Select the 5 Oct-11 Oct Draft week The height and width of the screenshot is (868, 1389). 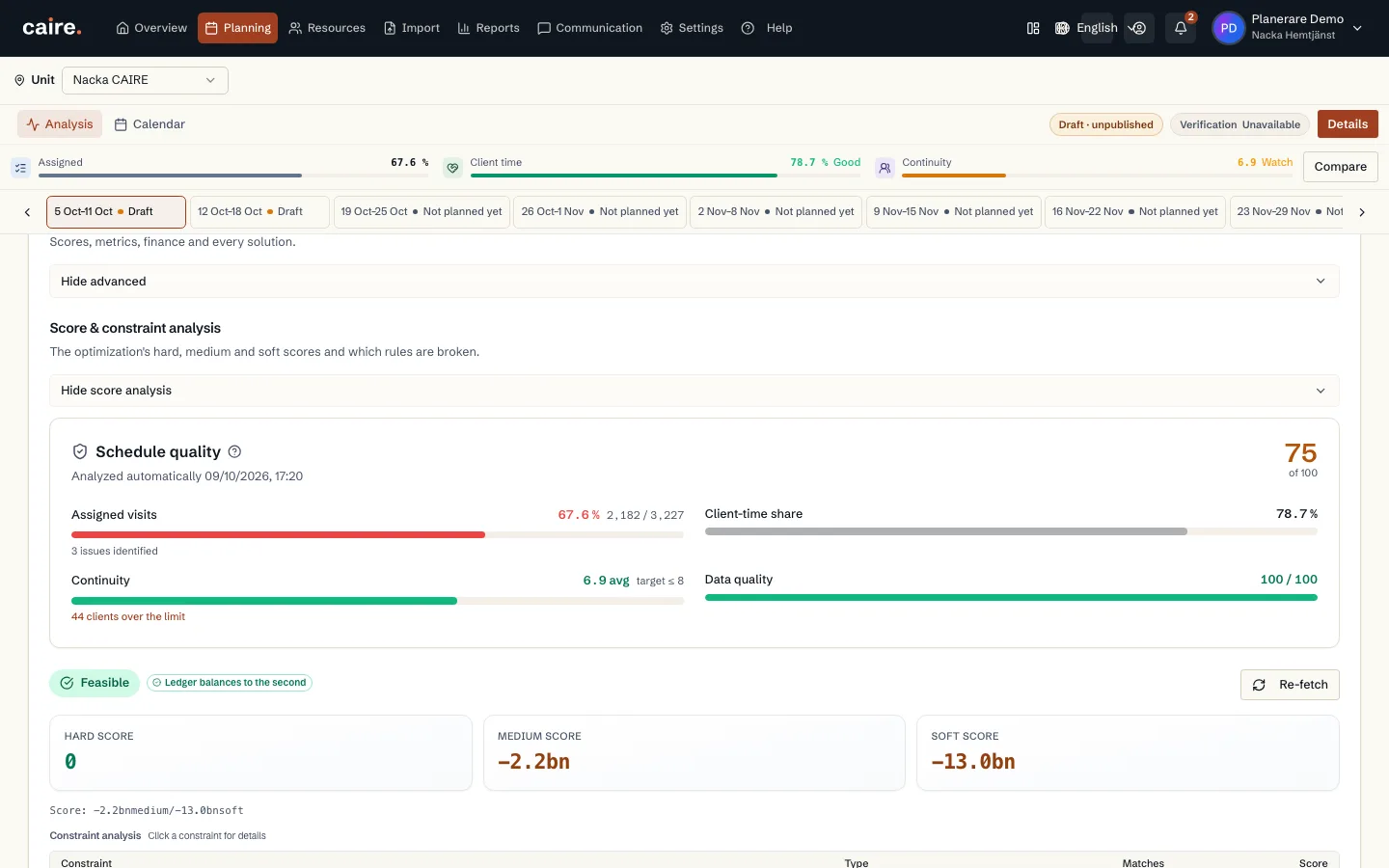[x=116, y=212]
